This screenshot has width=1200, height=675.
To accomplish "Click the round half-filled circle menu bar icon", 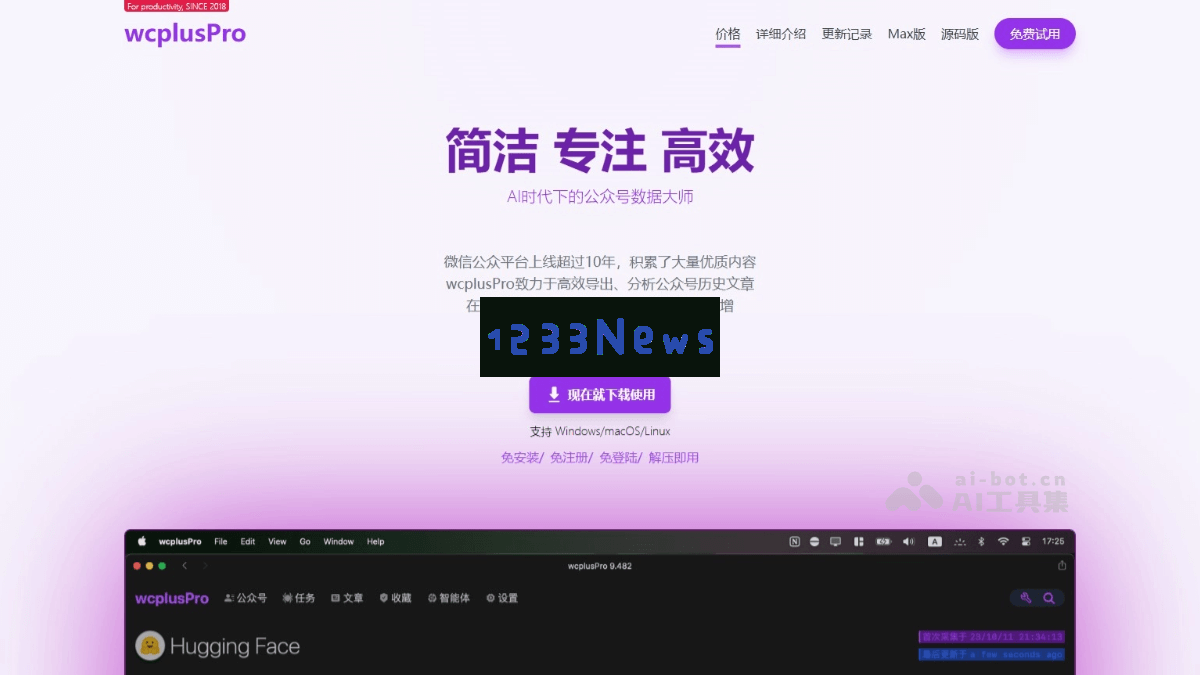I will (815, 541).
